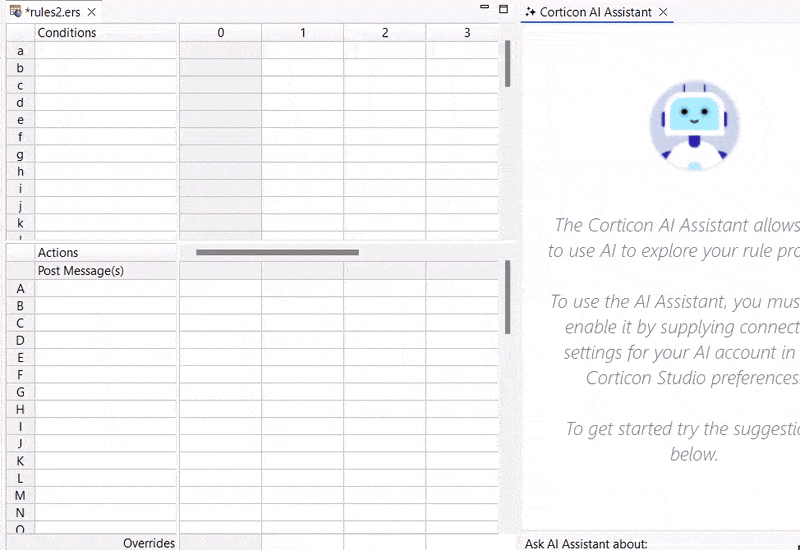Close the Corticon AI Assistant tab

tap(663, 12)
